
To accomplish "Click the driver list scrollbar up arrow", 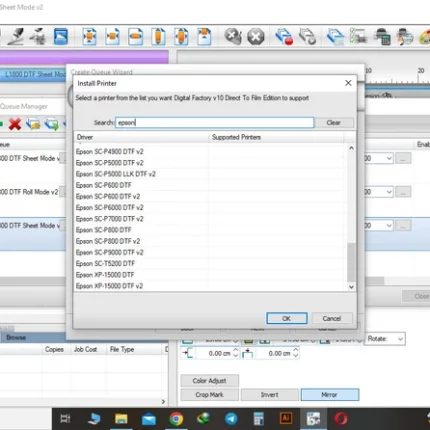I will (x=351, y=148).
